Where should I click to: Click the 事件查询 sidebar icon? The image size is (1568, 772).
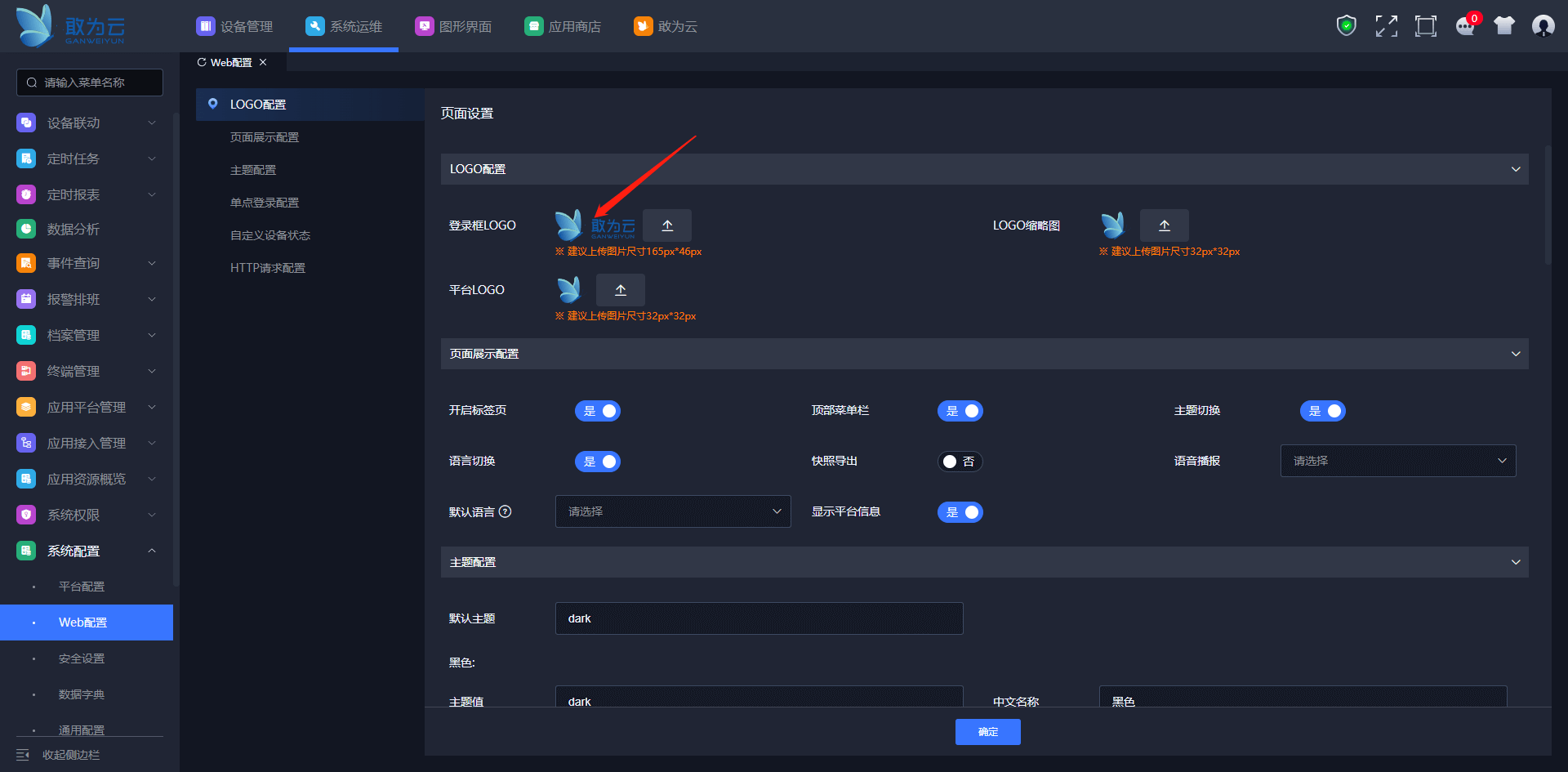(26, 263)
